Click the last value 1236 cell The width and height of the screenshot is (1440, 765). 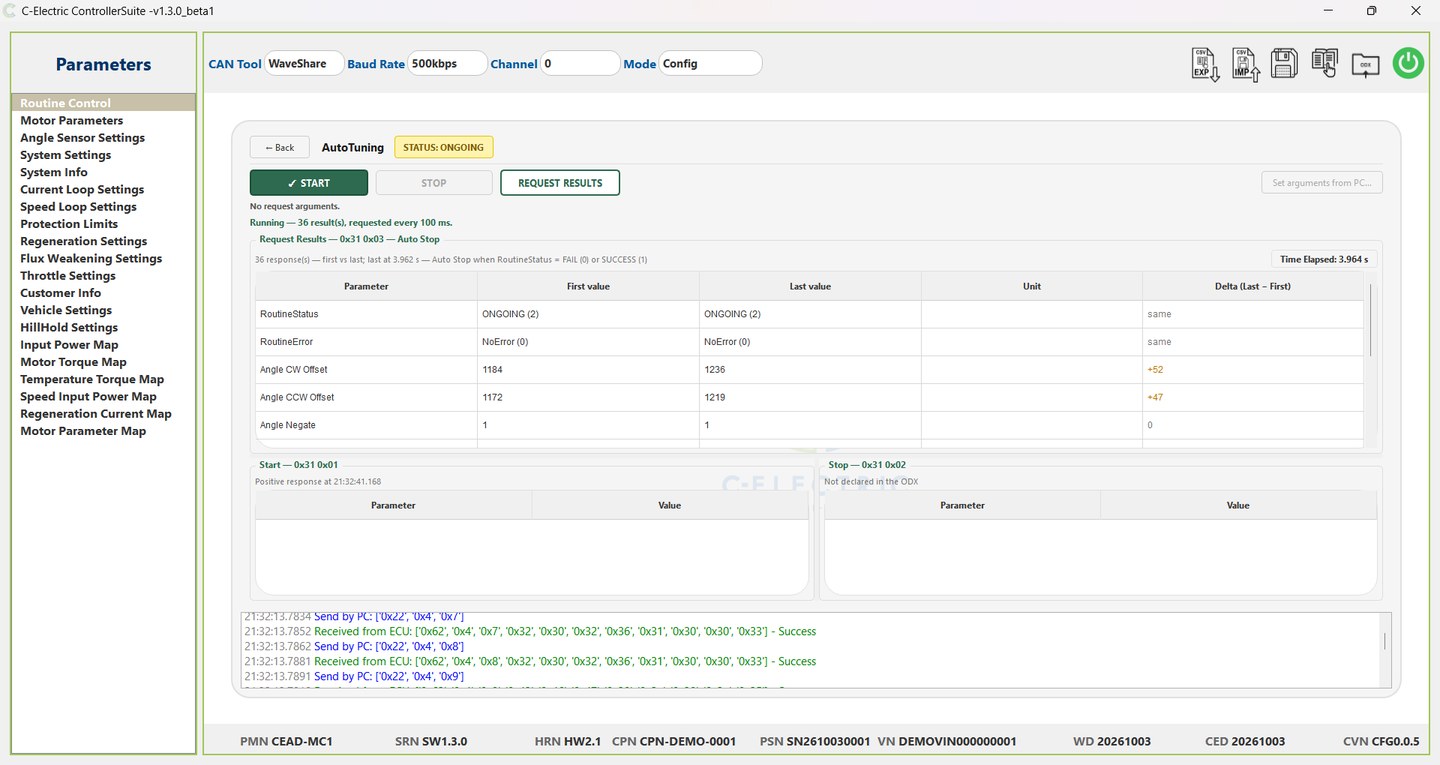coord(810,370)
